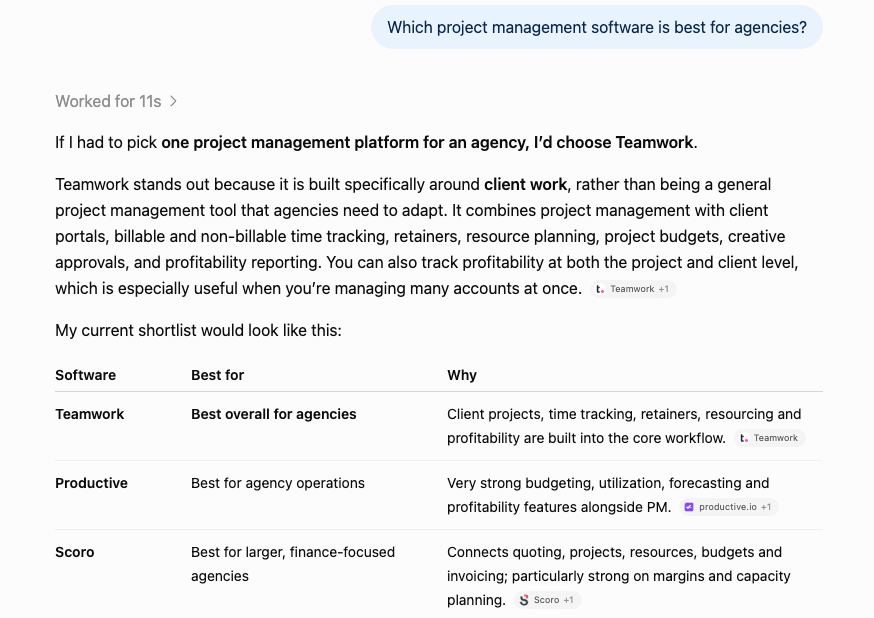874x618 pixels.
Task: Open the "productive.io +1" source chip
Action: pyautogui.click(x=729, y=507)
